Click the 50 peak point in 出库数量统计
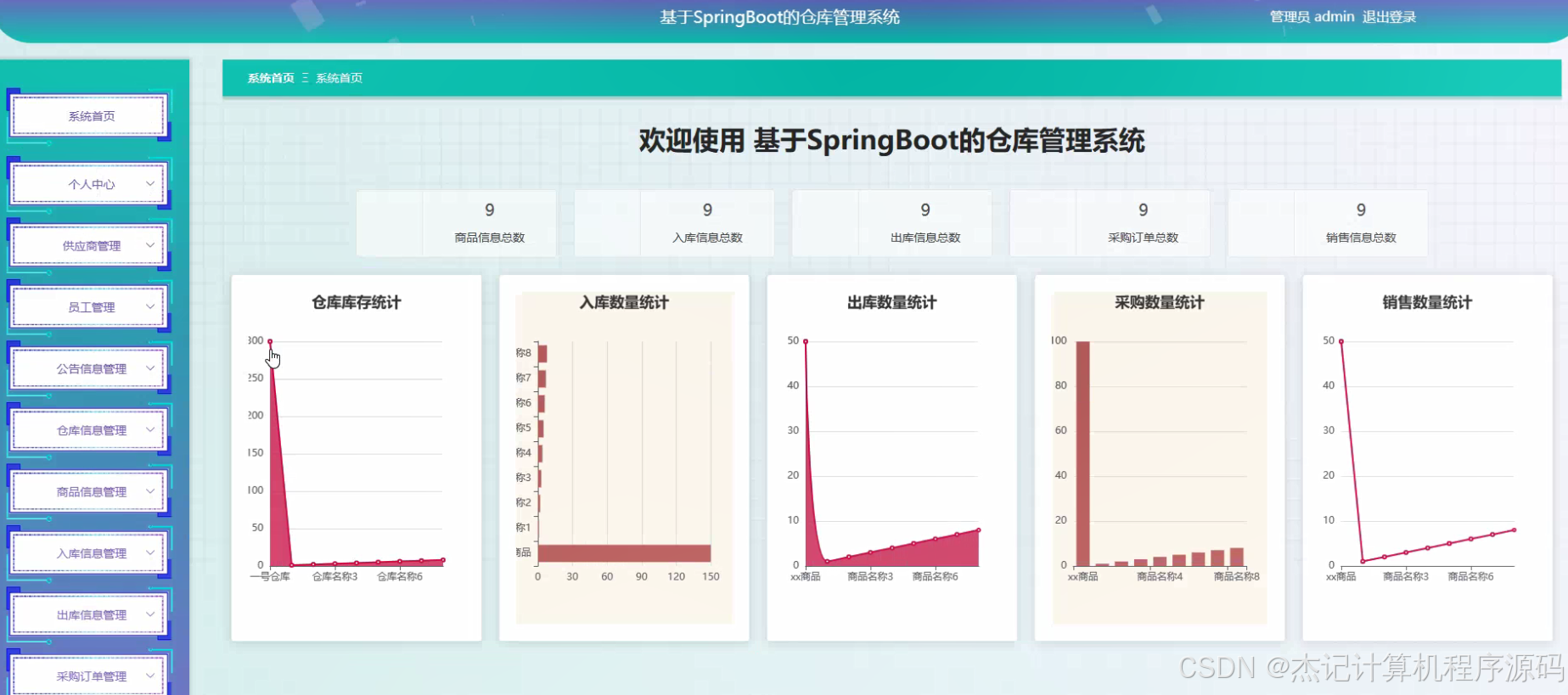The image size is (1568, 695). 806,341
